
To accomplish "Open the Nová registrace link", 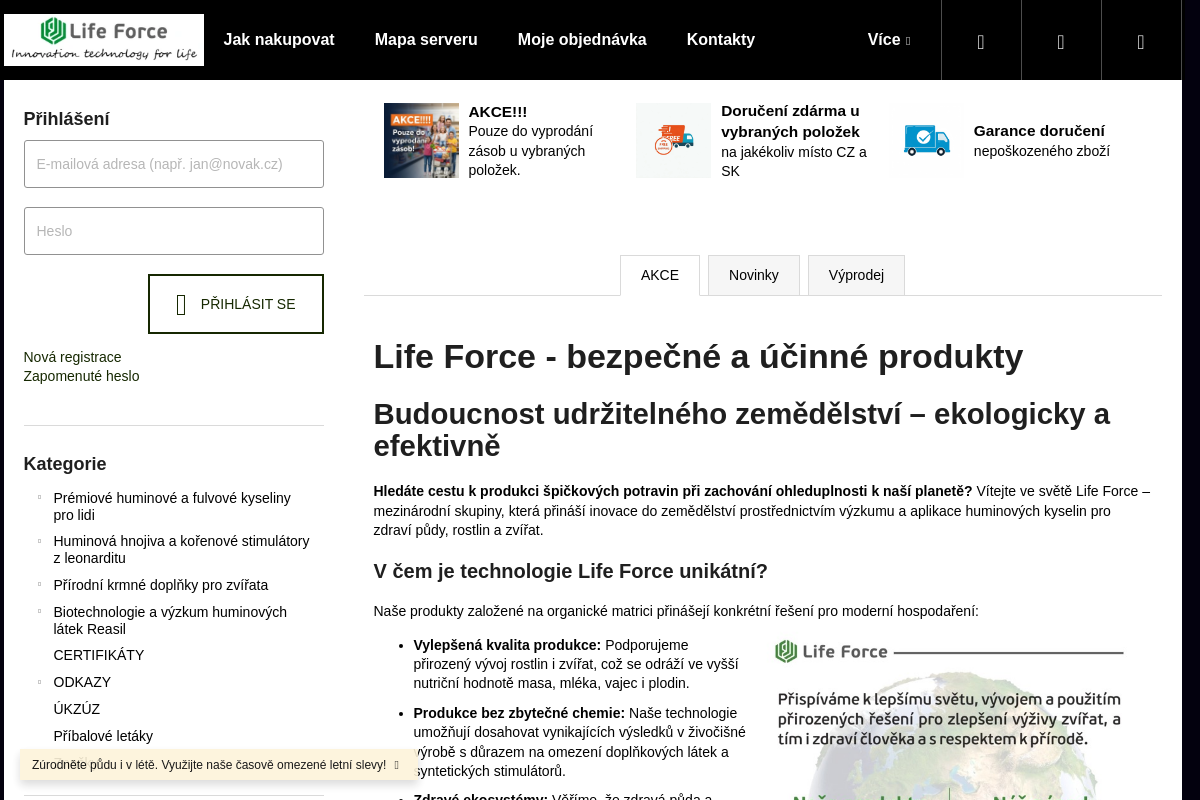I will [73, 357].
